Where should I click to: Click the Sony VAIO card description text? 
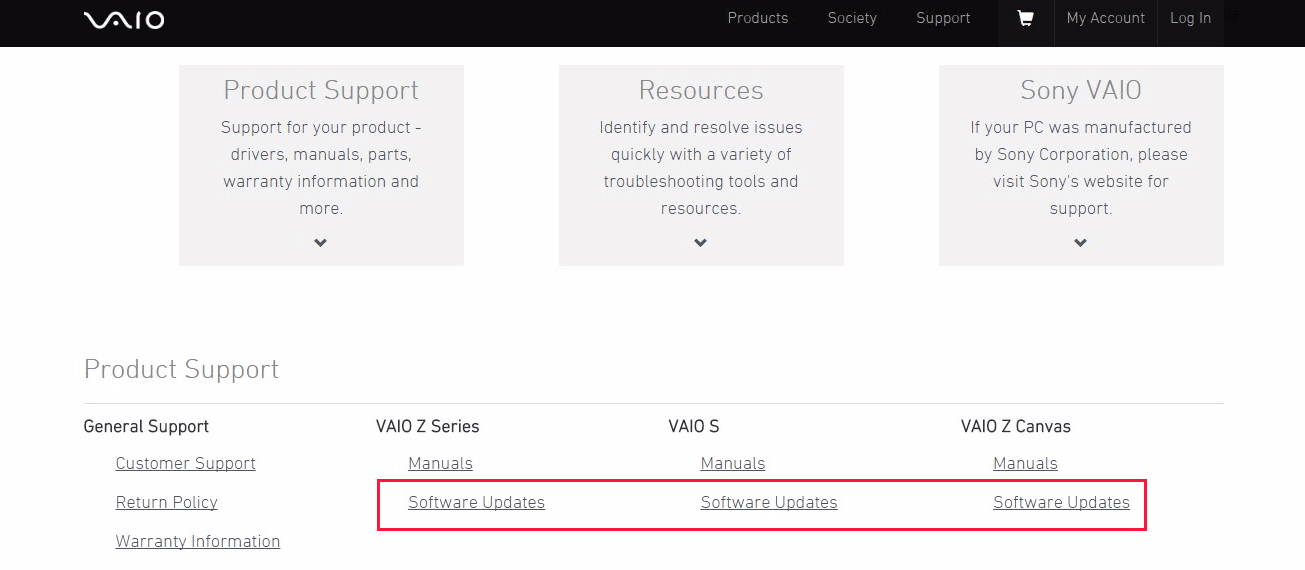1081,168
